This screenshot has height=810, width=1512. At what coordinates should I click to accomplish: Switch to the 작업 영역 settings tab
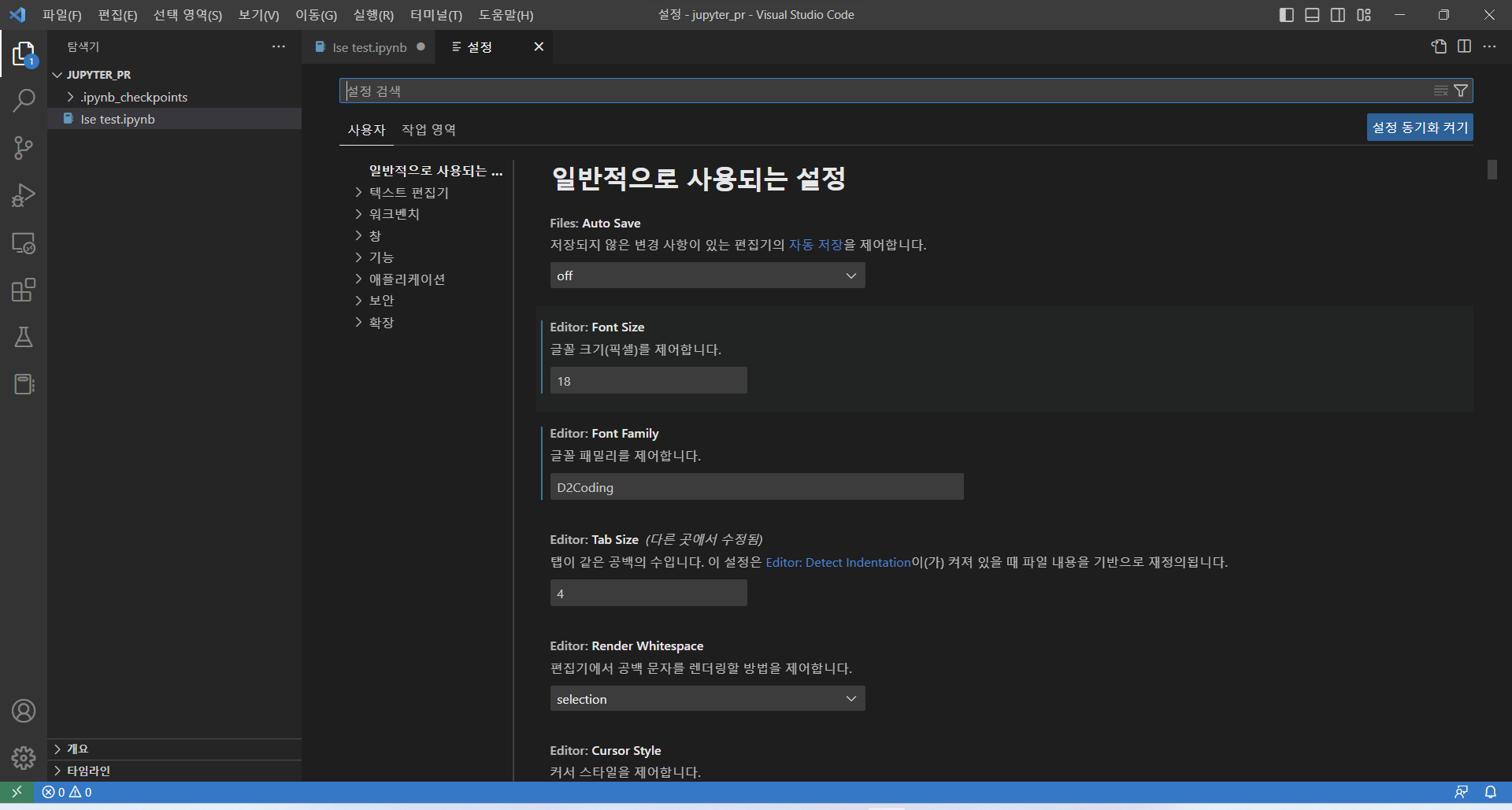point(428,130)
